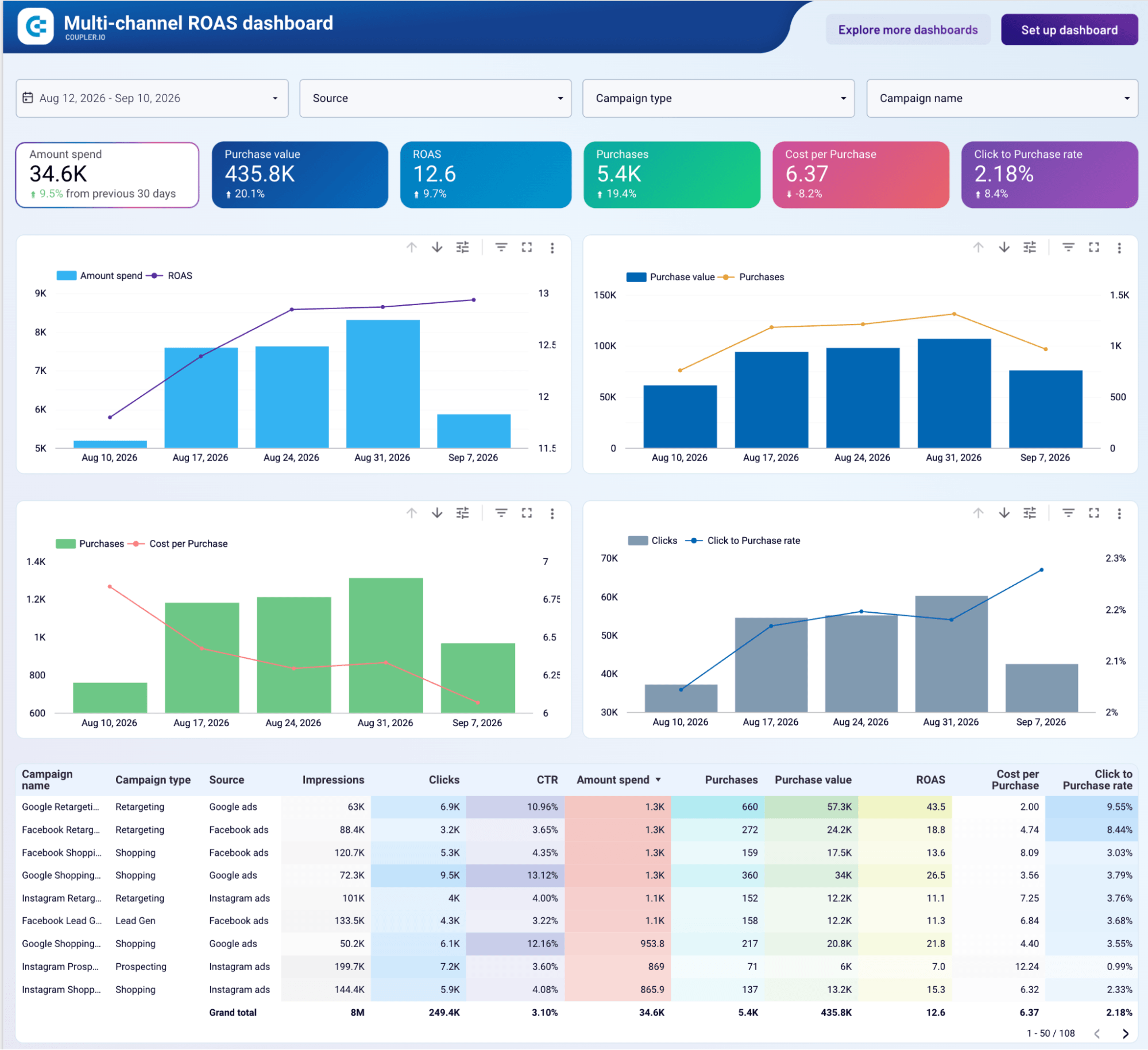Viewport: 1148px width, 1050px height.
Task: Click drill up arrow on Clicks chart
Action: 978,513
